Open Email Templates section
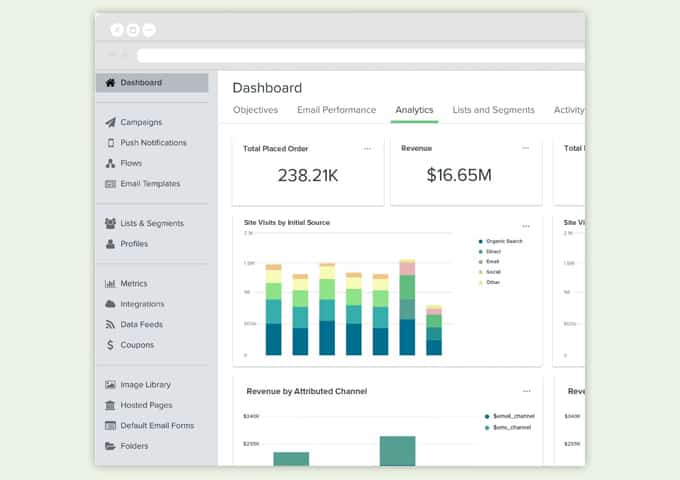Screen dimensions: 680x480 [x=150, y=184]
